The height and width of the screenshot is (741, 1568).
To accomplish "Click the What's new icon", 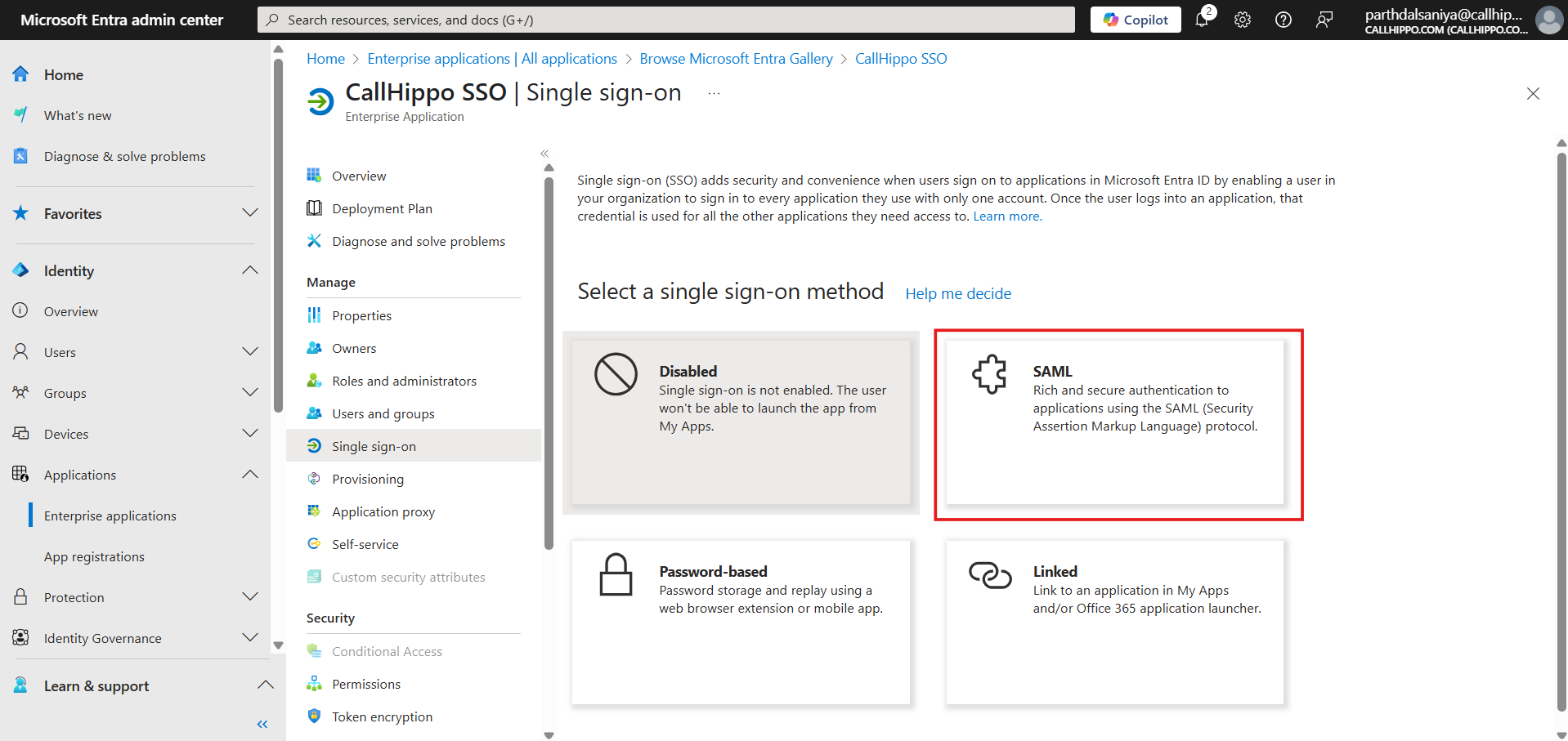I will pos(21,115).
